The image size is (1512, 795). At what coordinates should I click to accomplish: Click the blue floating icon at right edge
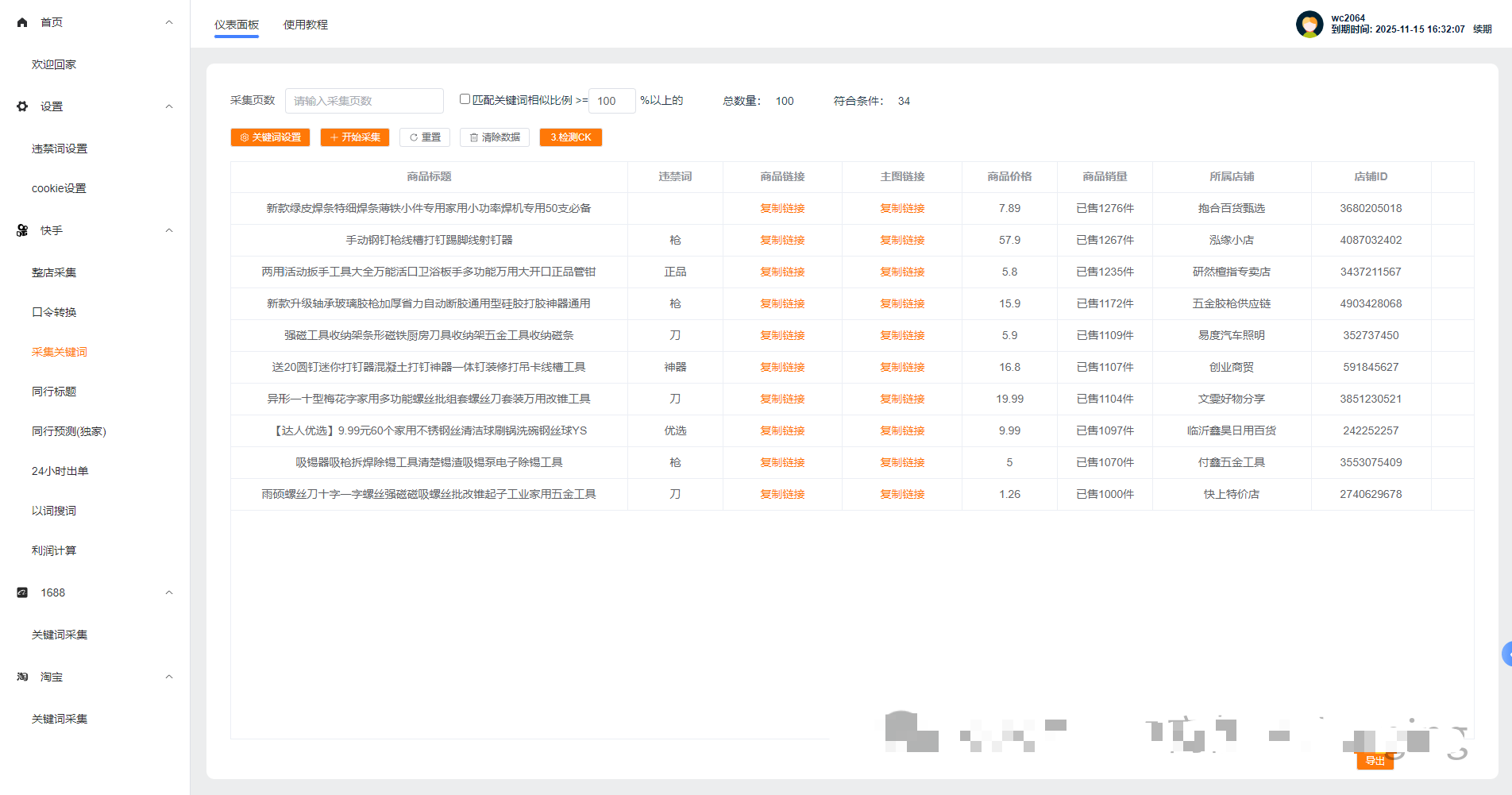click(1506, 654)
